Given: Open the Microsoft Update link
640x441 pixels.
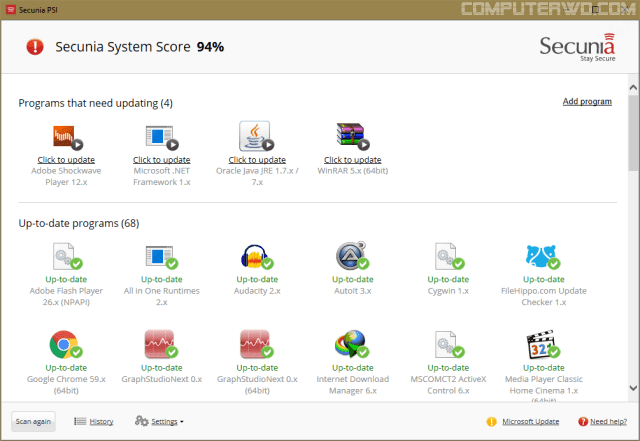Looking at the screenshot, I should pyautogui.click(x=531, y=421).
